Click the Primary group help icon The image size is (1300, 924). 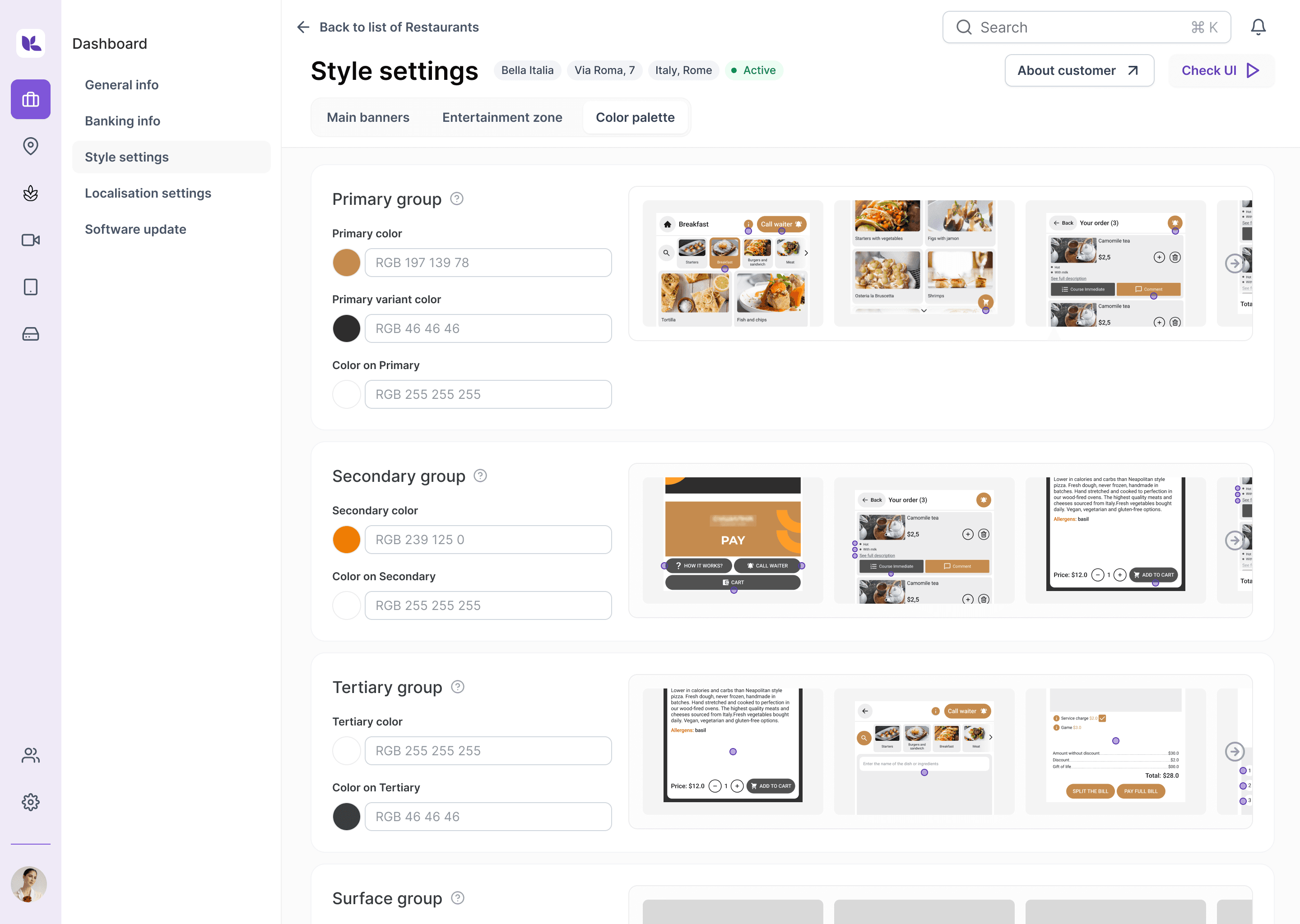[x=456, y=199]
